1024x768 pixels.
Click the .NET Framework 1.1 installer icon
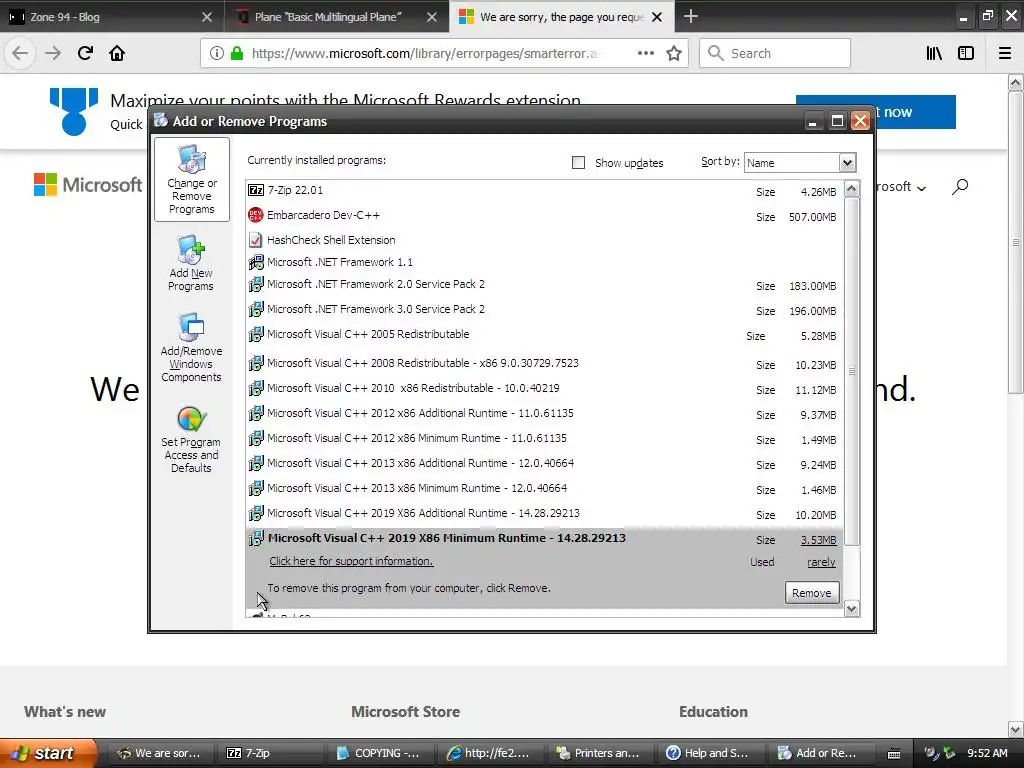click(256, 262)
